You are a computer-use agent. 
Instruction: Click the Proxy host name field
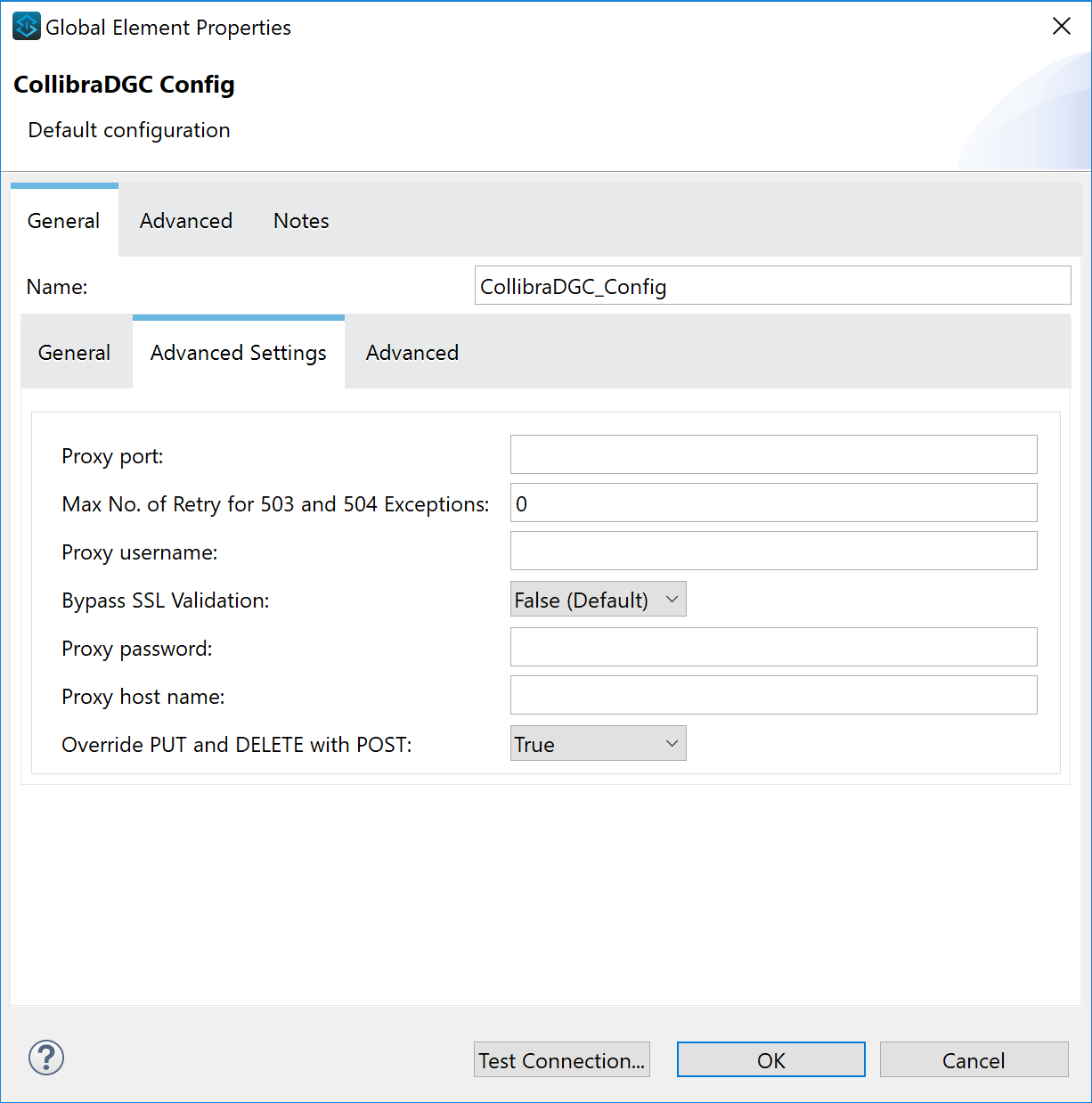(774, 695)
